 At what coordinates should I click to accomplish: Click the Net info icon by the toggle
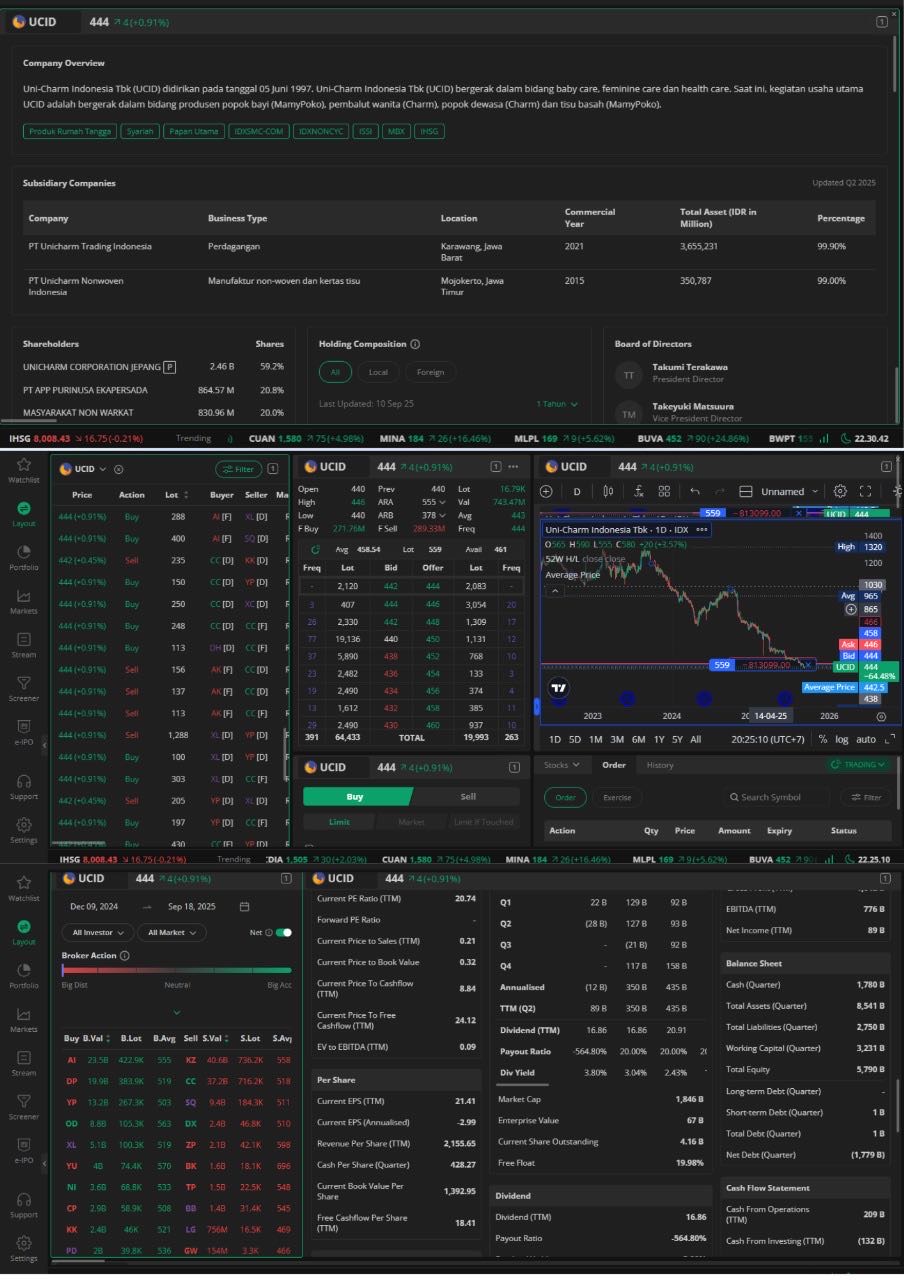(269, 932)
